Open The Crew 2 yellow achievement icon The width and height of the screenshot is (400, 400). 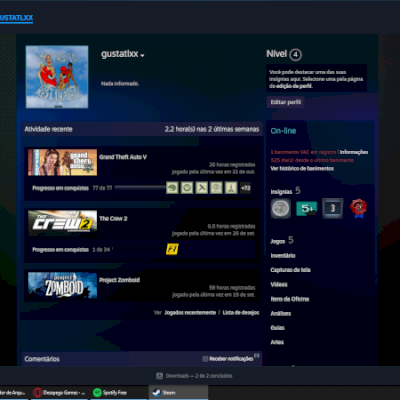pos(172,249)
